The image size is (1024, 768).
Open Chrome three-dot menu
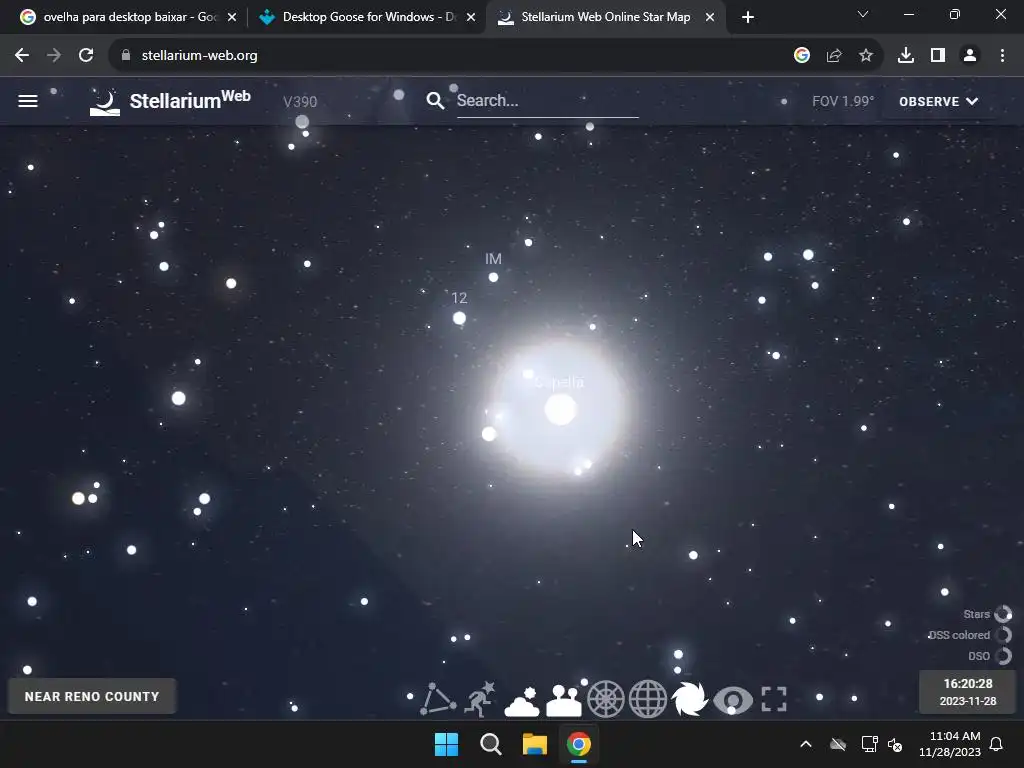pyautogui.click(x=1002, y=56)
